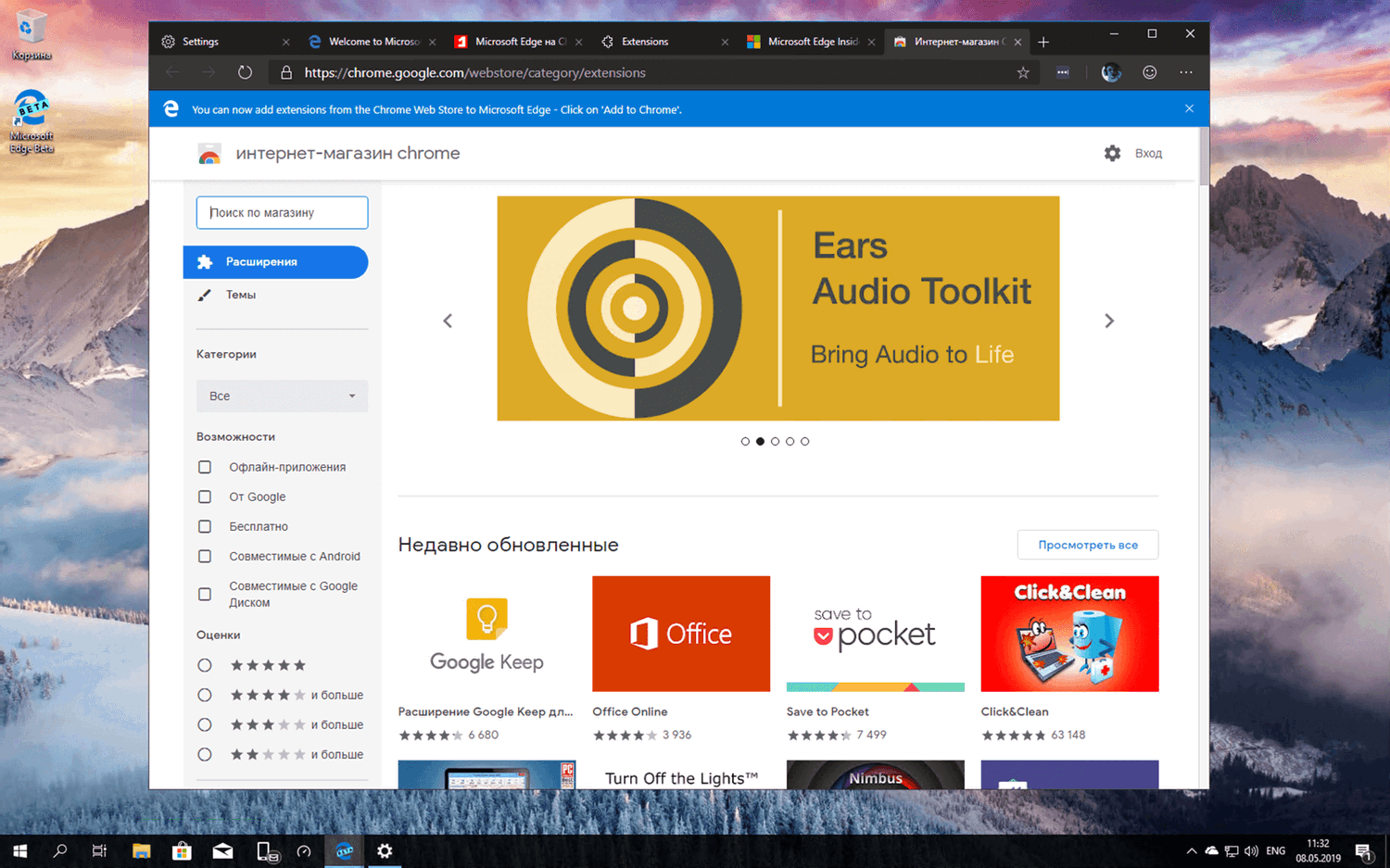Select the three stars и больше radio button

click(x=205, y=724)
